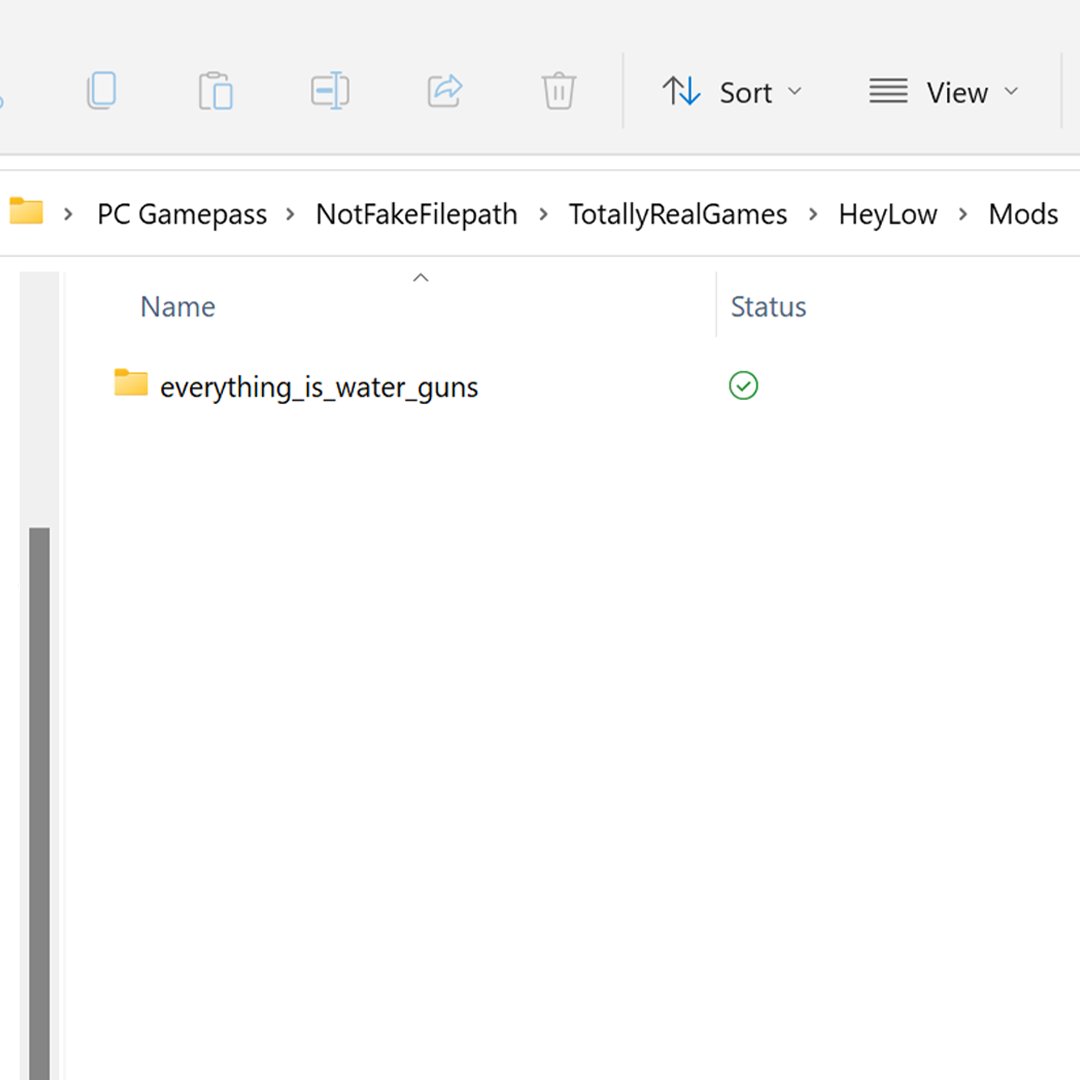This screenshot has height=1080, width=1080.
Task: Navigate to NotFakeFilepath breadcrumb
Action: [416, 214]
